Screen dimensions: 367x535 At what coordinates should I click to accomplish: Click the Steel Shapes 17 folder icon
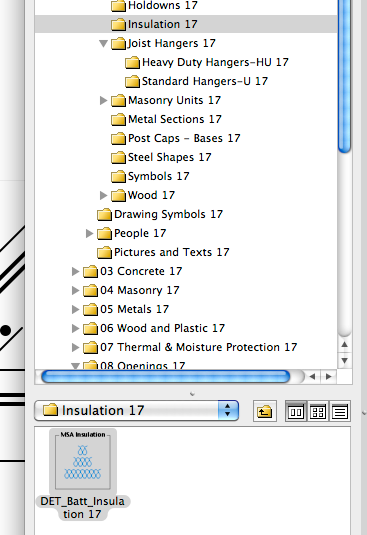tap(118, 157)
